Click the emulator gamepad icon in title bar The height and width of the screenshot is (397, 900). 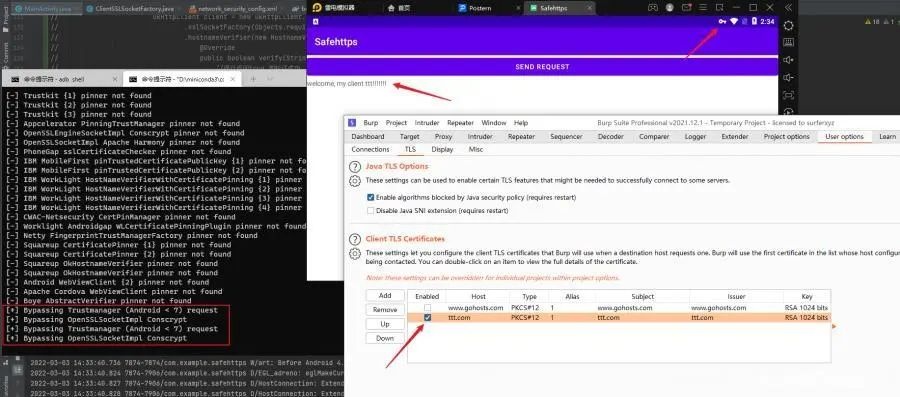coord(653,7)
